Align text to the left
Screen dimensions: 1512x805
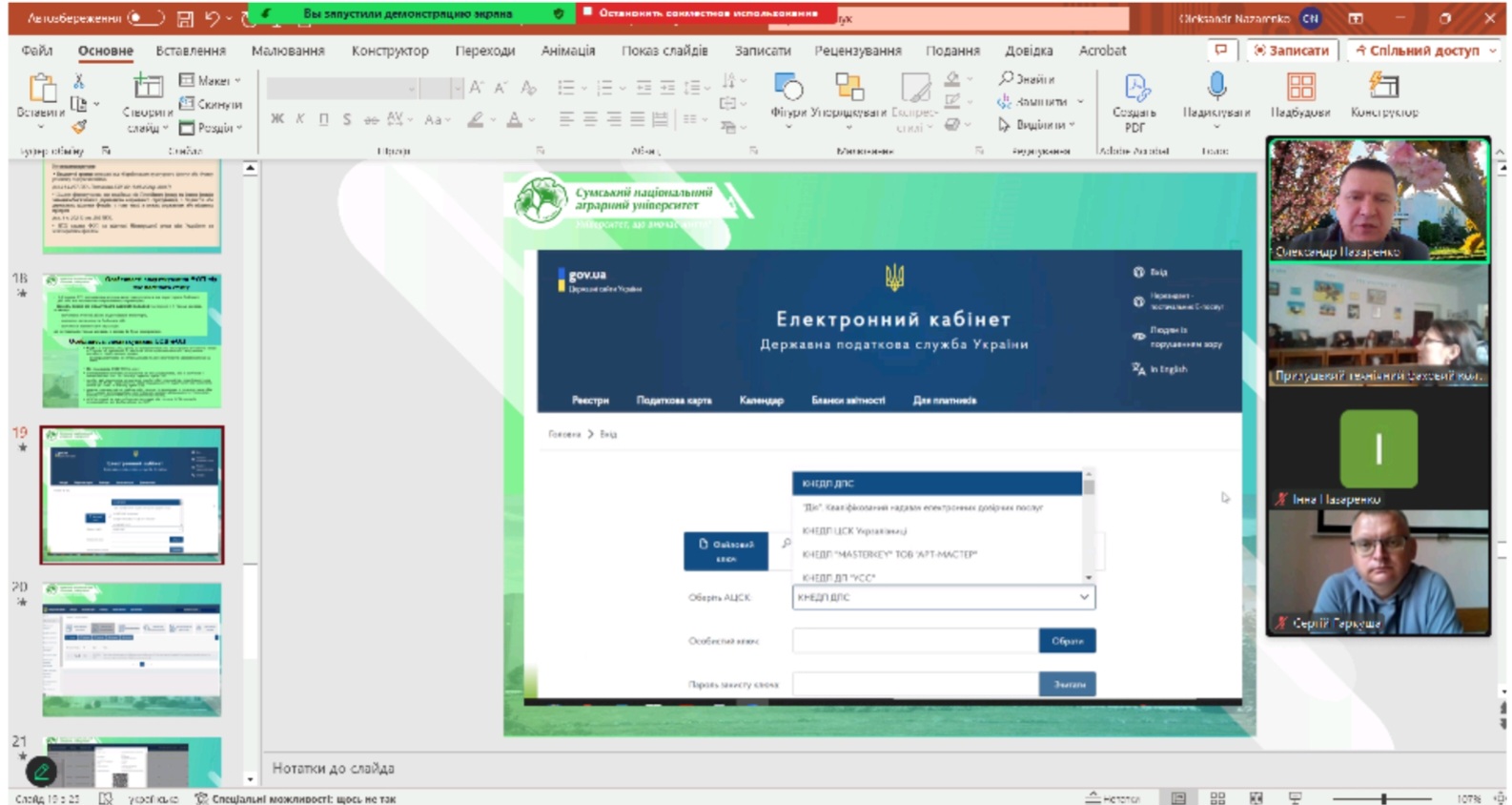pos(567,119)
